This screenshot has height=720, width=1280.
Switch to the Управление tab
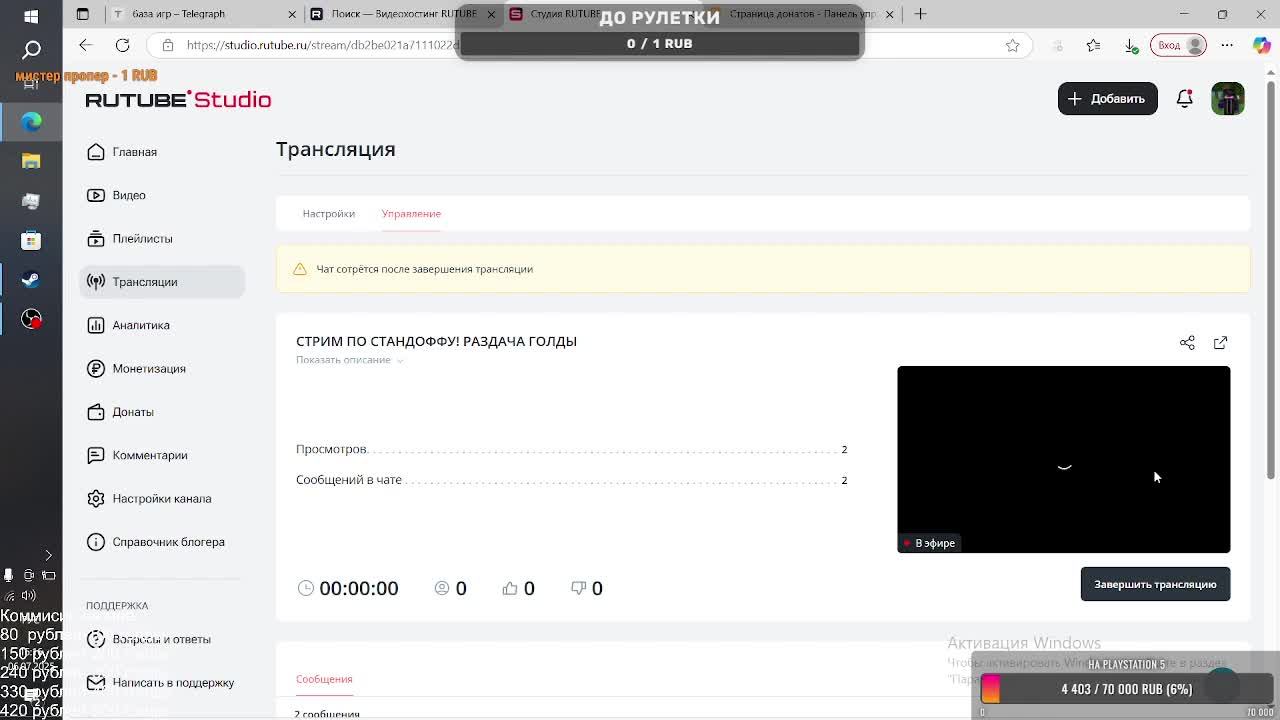[411, 213]
